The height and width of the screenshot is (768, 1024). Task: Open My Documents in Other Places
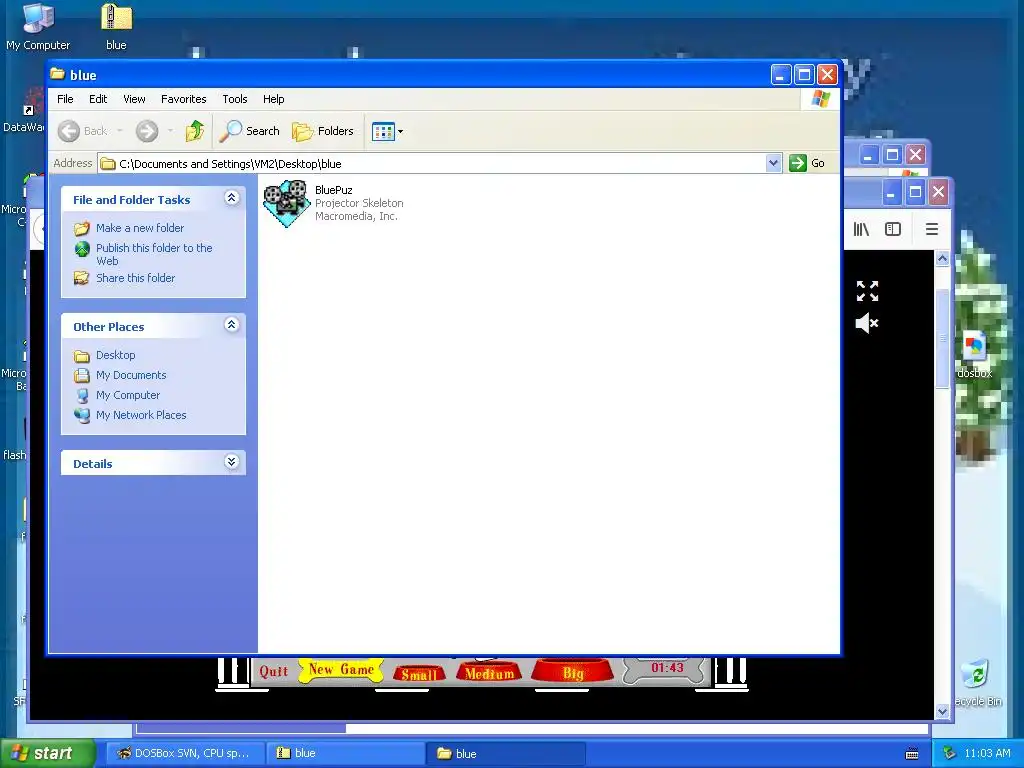[131, 376]
